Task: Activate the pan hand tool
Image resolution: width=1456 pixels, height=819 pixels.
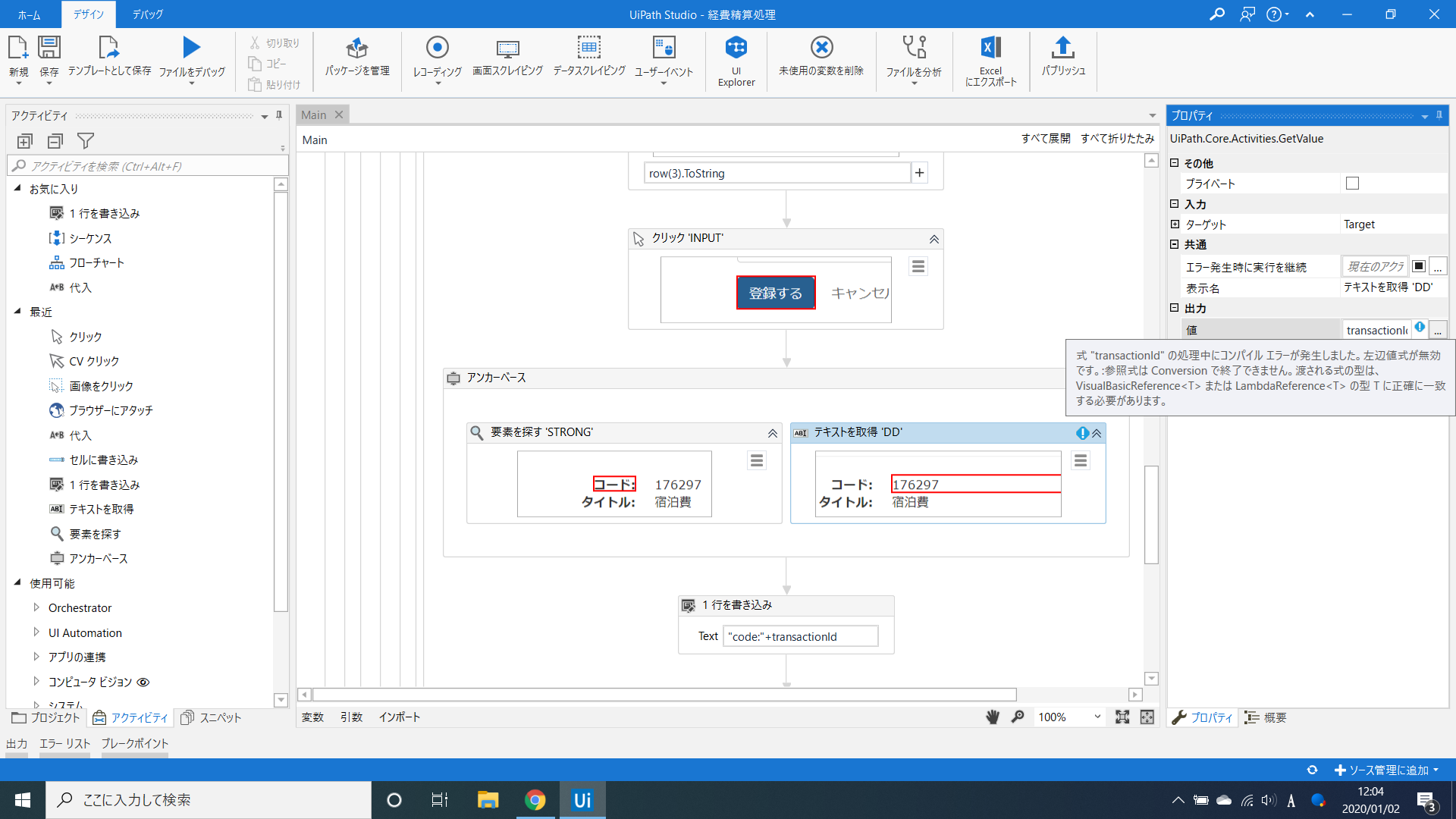Action: point(993,717)
